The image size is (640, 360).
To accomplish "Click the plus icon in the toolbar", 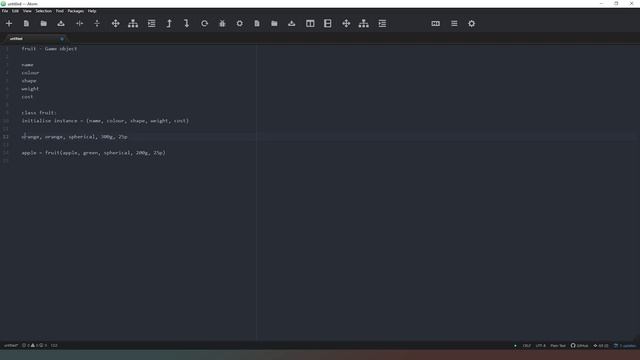I will (9, 24).
